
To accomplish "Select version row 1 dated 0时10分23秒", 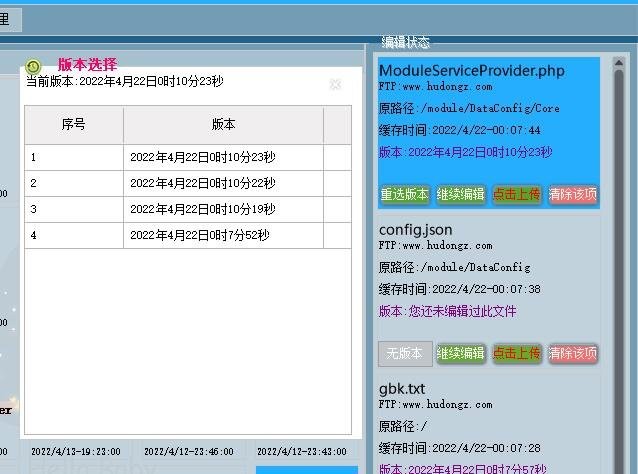I will pyautogui.click(x=188, y=157).
